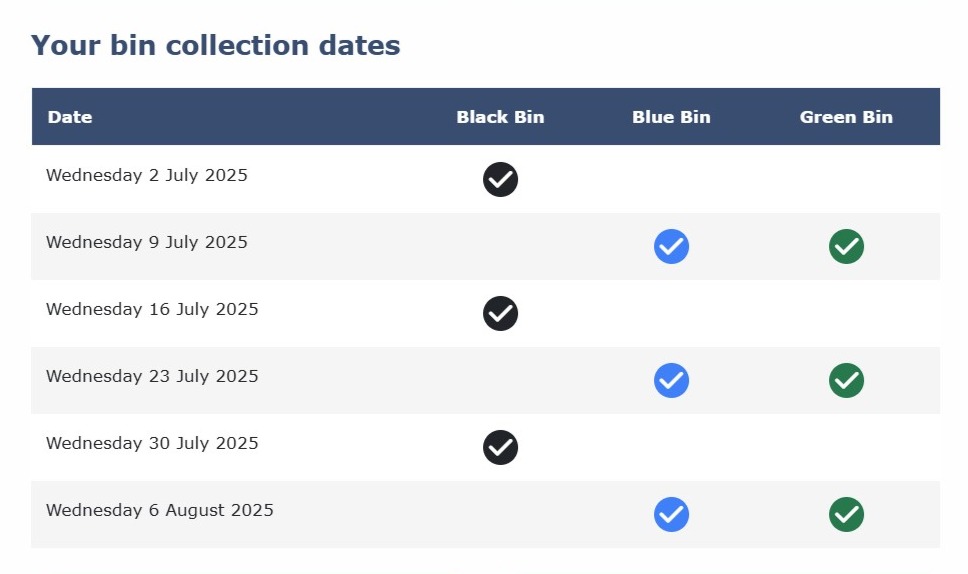Image resolution: width=968 pixels, height=574 pixels.
Task: Select the Wednesday 30 July 2025 date
Action: click(x=152, y=444)
